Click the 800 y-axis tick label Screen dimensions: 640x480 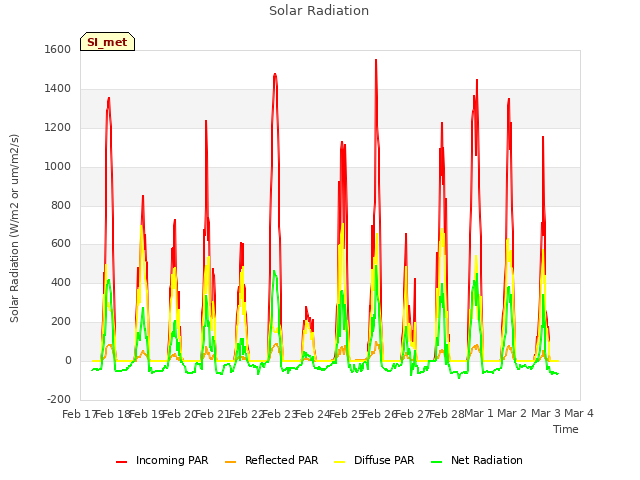[x=61, y=205]
